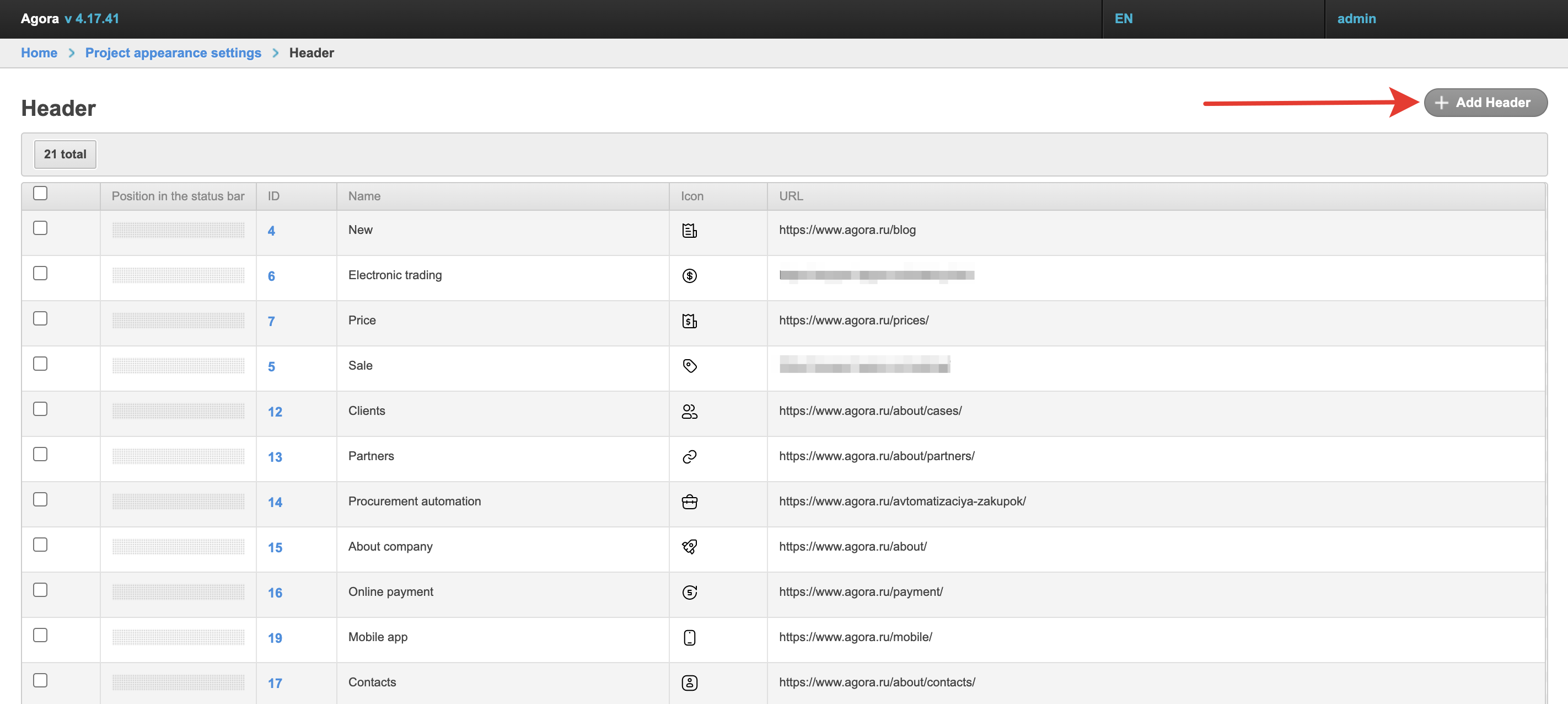Select the Online payment row checkbox
Viewport: 1568px width, 704px height.
pyautogui.click(x=40, y=589)
